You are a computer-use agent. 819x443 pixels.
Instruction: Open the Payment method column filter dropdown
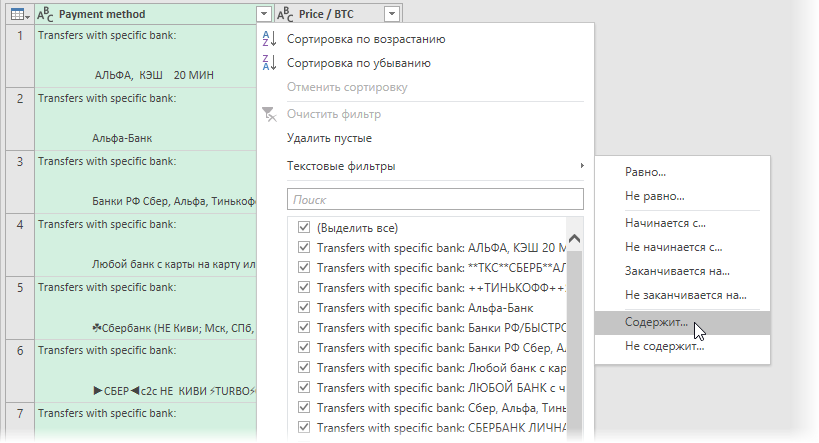pyautogui.click(x=264, y=14)
